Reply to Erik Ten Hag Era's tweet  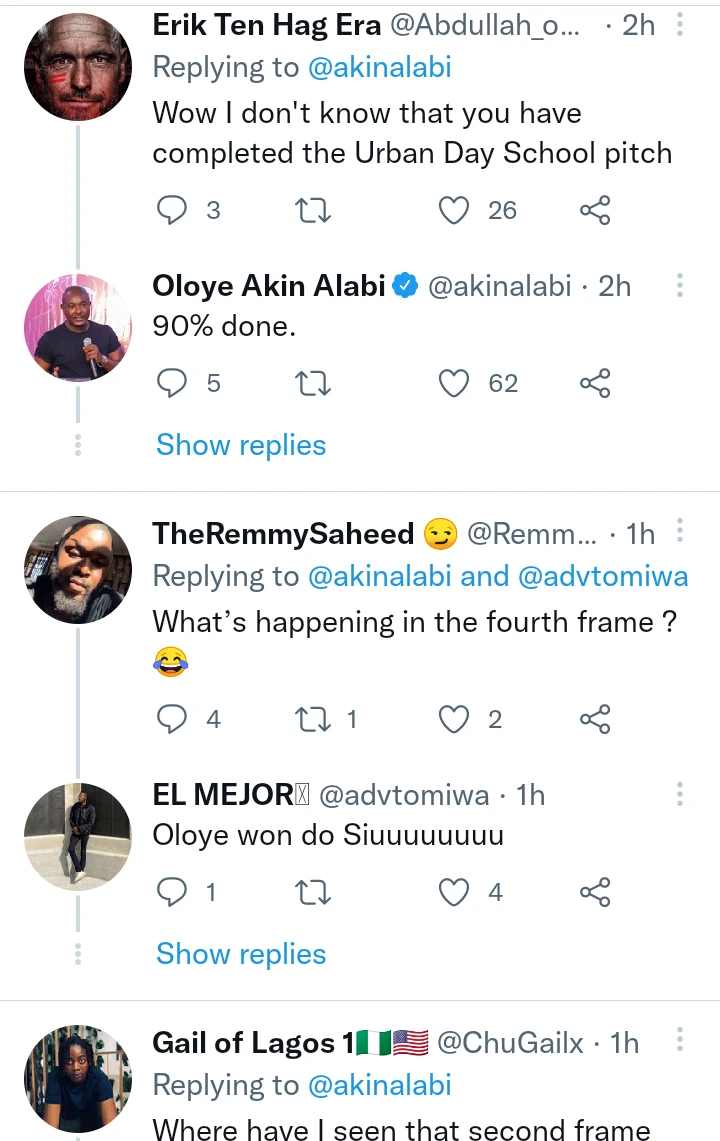(174, 210)
